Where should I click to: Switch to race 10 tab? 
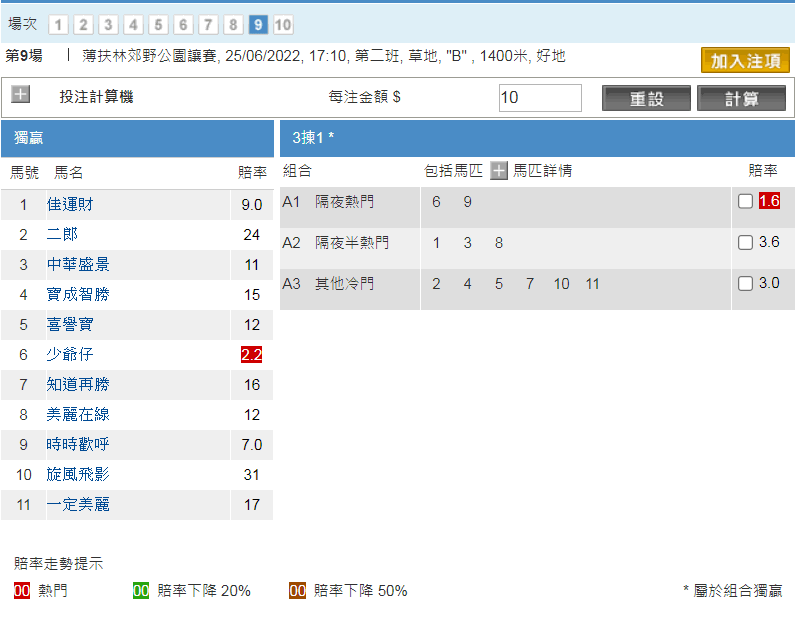pos(283,25)
